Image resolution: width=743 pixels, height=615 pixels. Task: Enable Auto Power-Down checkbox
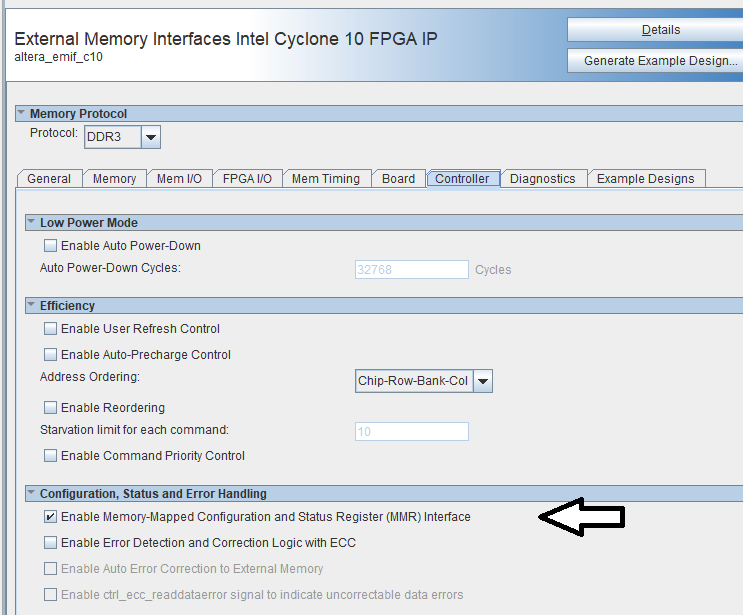[50, 245]
